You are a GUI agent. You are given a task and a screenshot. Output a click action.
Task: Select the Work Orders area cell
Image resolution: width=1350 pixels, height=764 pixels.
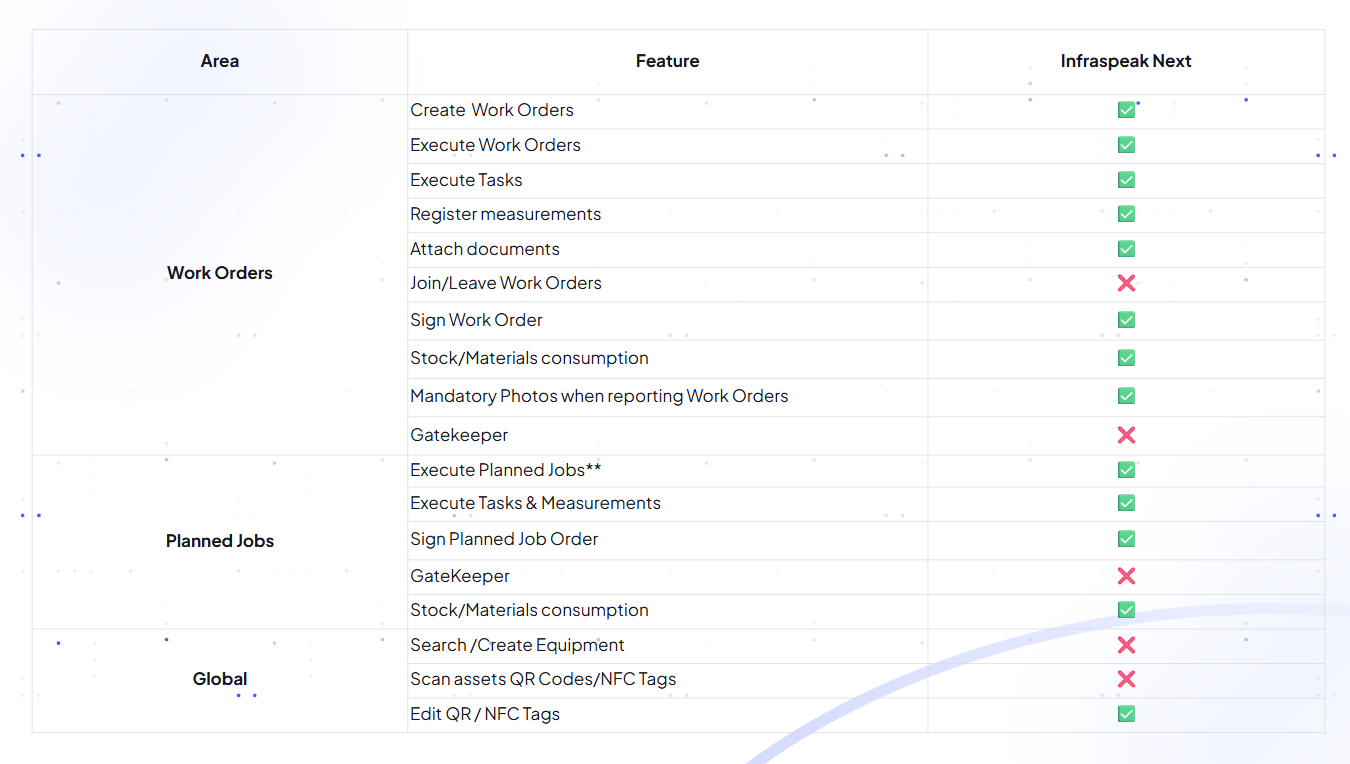[x=220, y=273]
